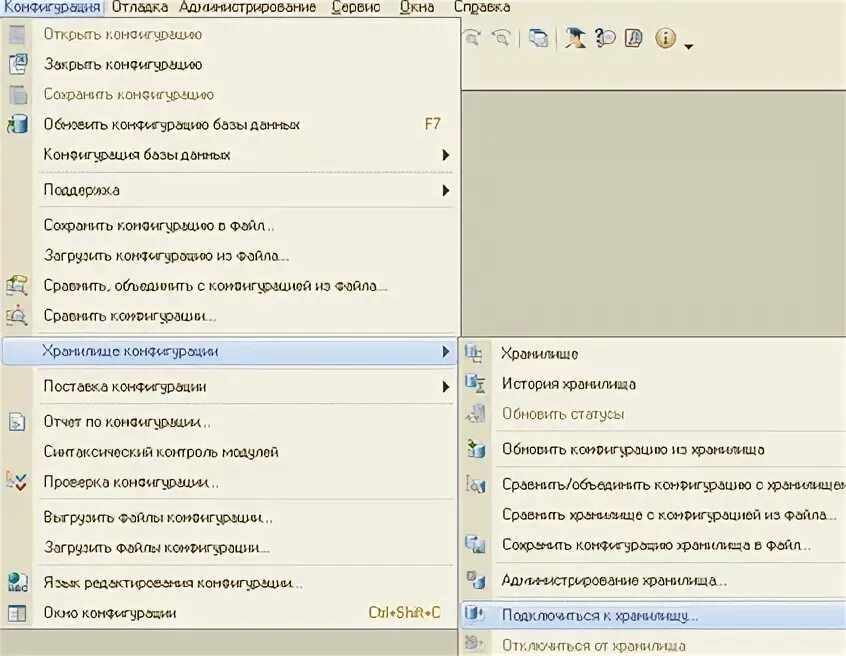Click the first magnifier search toolbar icon
Viewport: 846px width, 656px height.
[x=473, y=38]
